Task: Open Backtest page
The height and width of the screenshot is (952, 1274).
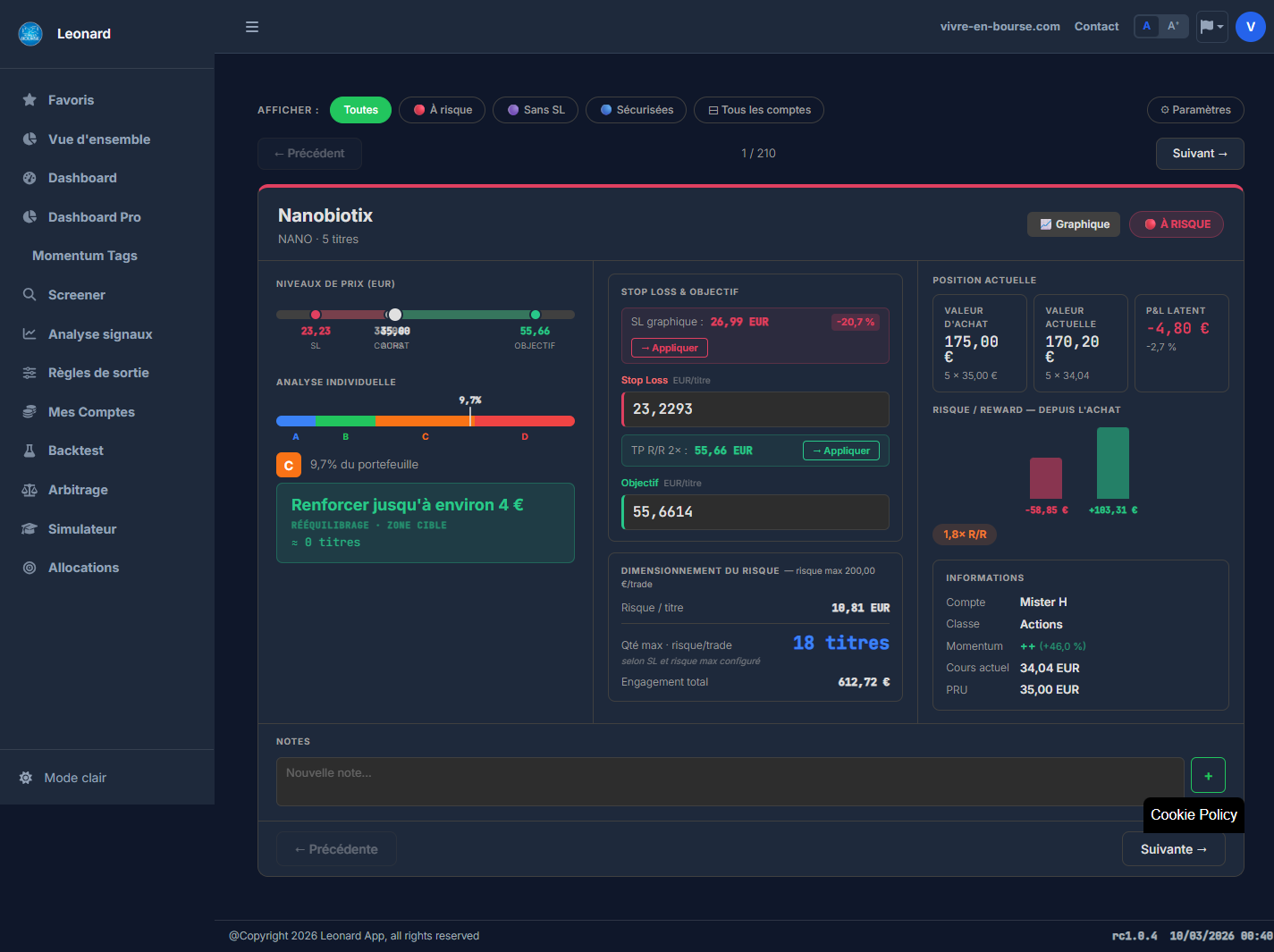Action: pos(76,451)
